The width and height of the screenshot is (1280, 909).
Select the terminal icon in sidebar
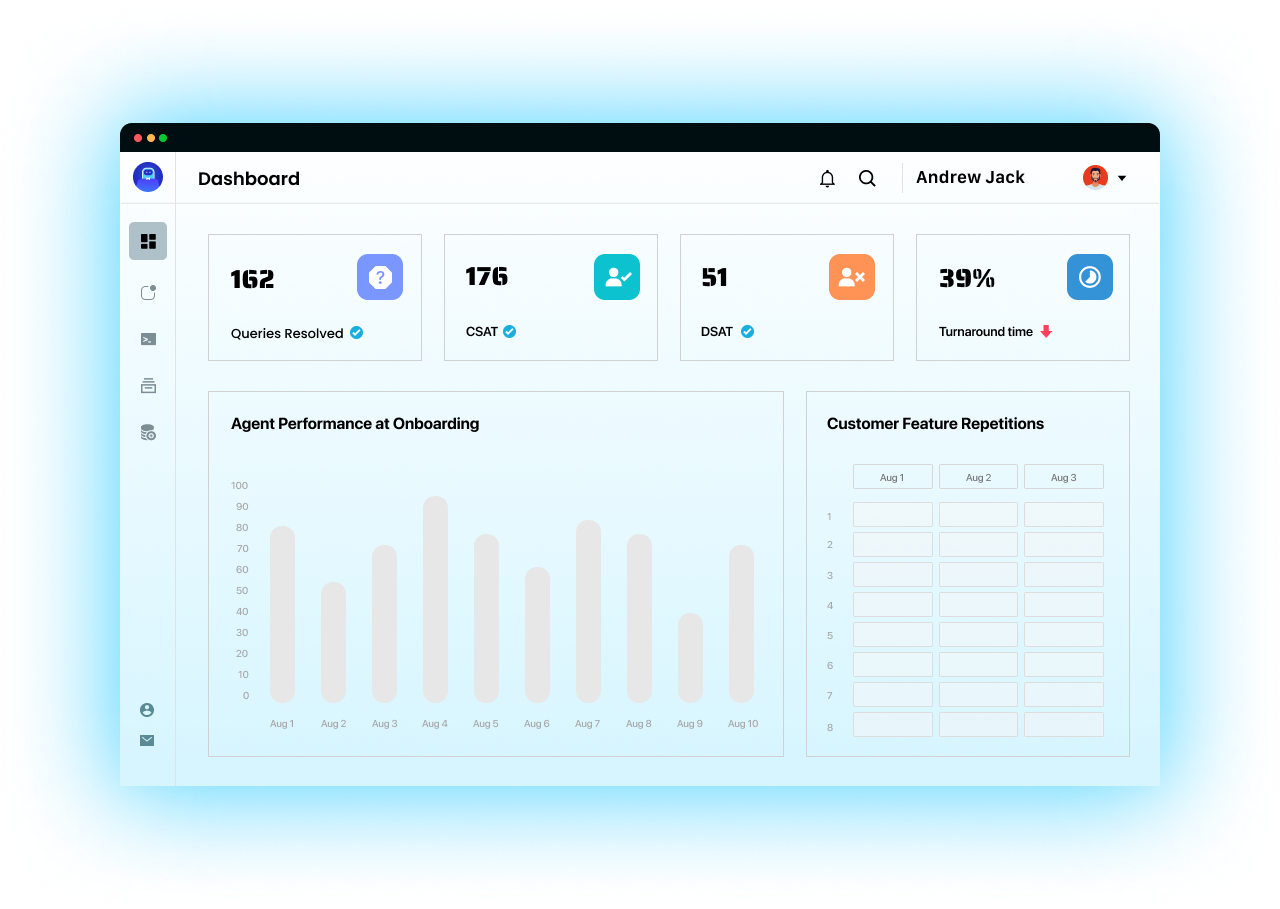pos(148,339)
